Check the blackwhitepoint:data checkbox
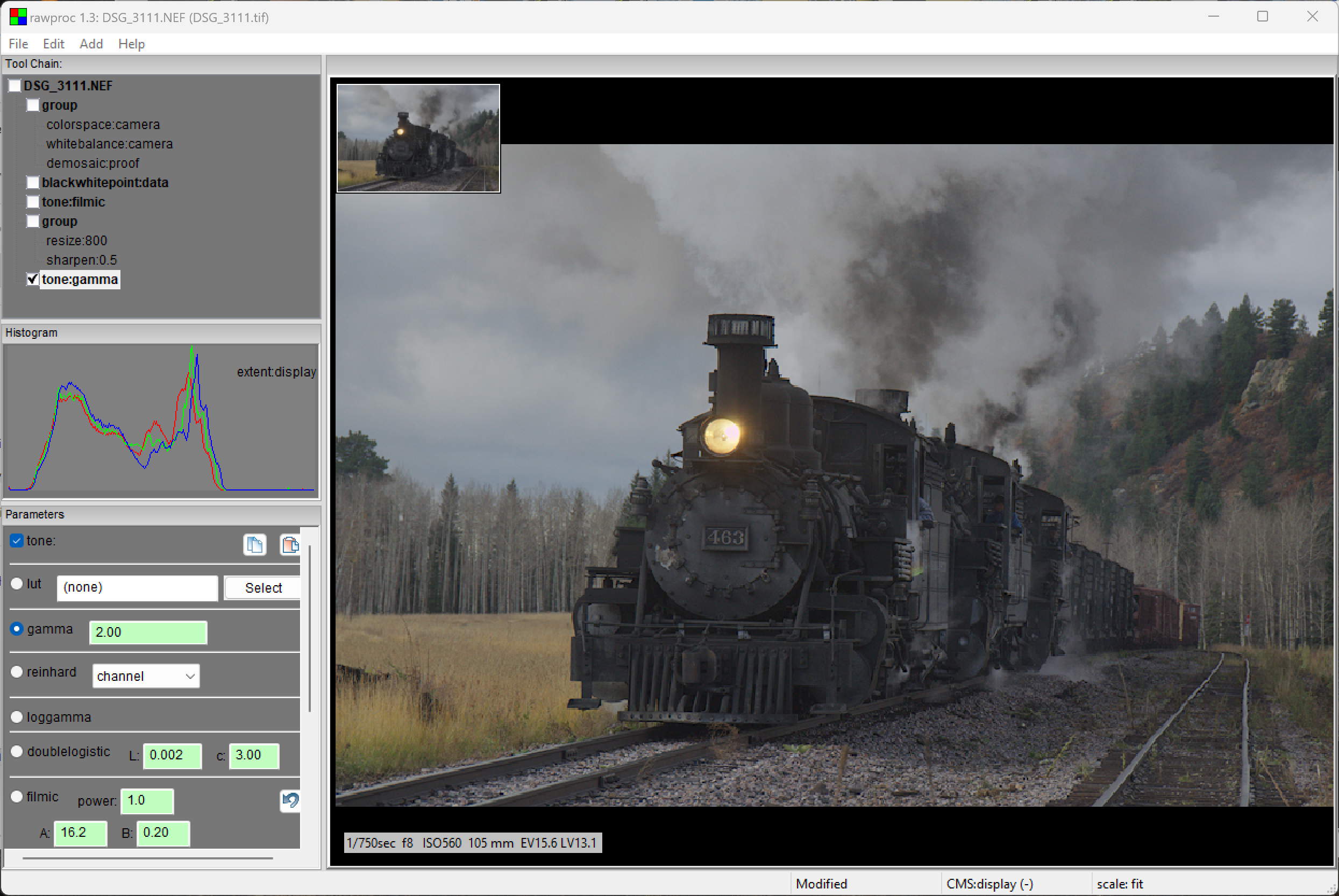Image resolution: width=1339 pixels, height=896 pixels. pyautogui.click(x=33, y=183)
